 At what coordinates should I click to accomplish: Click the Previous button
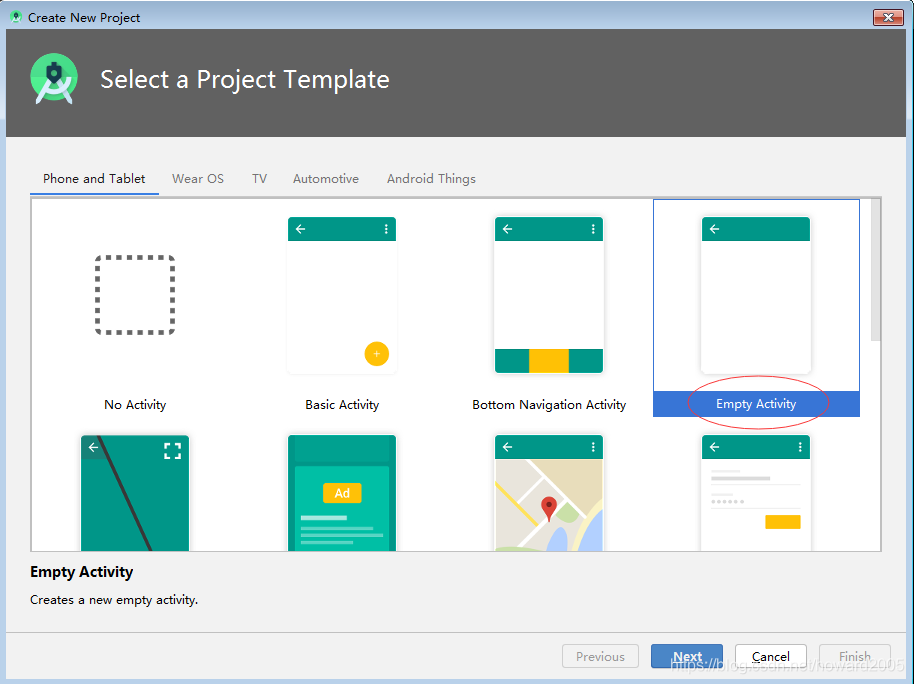pos(600,657)
